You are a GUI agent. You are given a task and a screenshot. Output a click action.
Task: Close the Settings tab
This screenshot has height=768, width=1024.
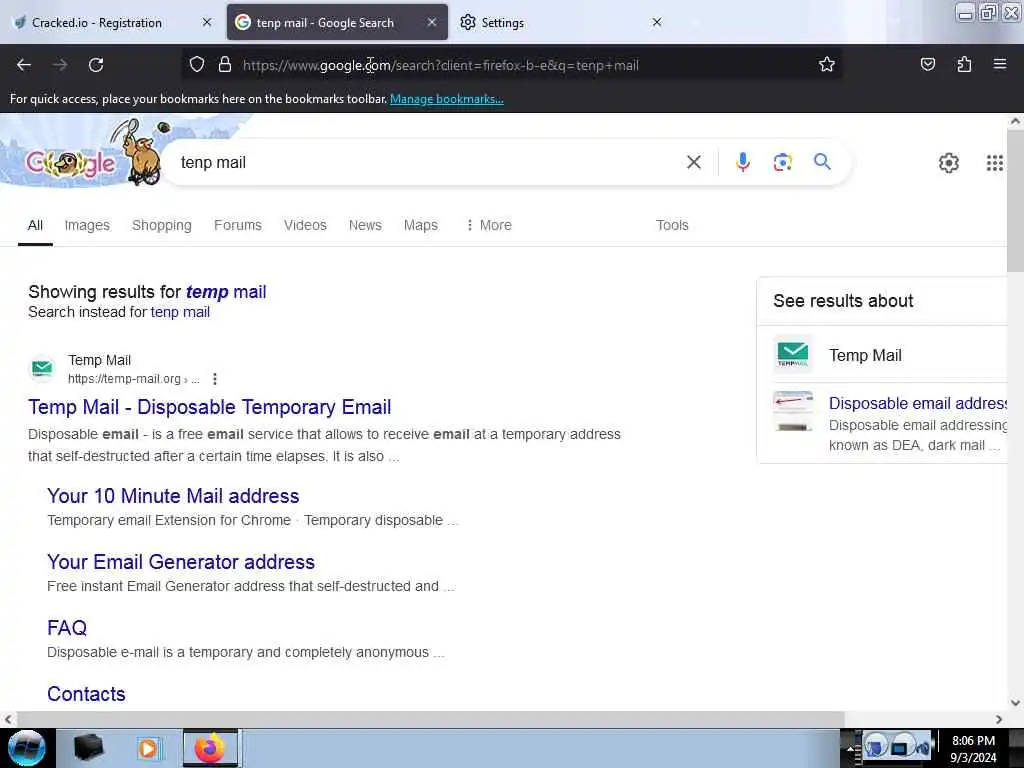tap(657, 22)
